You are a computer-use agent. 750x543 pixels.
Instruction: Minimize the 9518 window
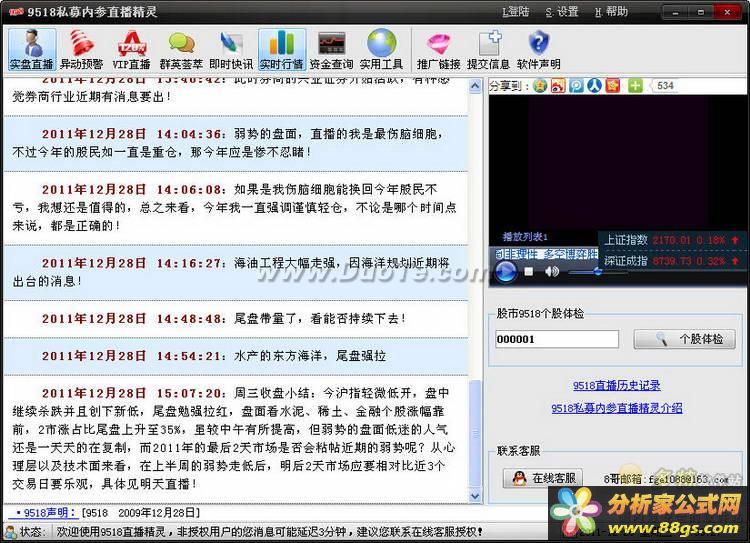coord(675,12)
